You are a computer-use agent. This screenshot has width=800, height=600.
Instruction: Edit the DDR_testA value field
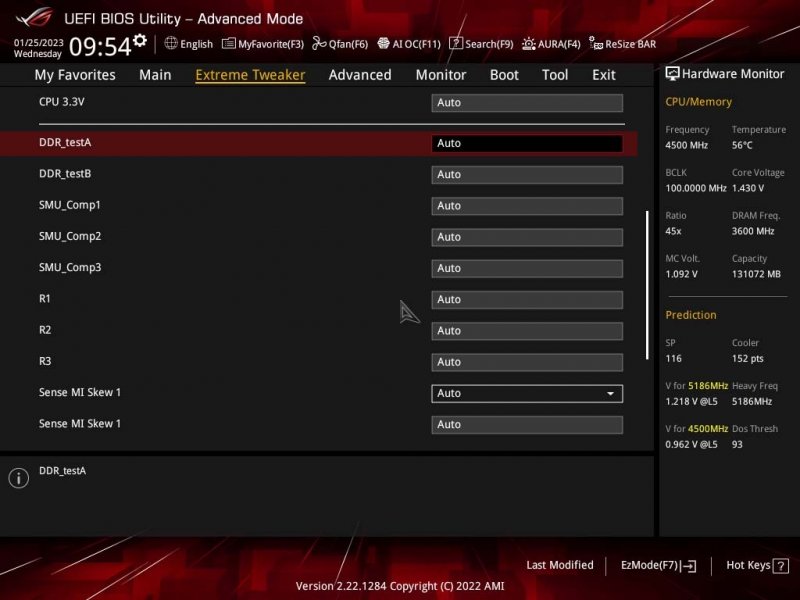(x=527, y=143)
